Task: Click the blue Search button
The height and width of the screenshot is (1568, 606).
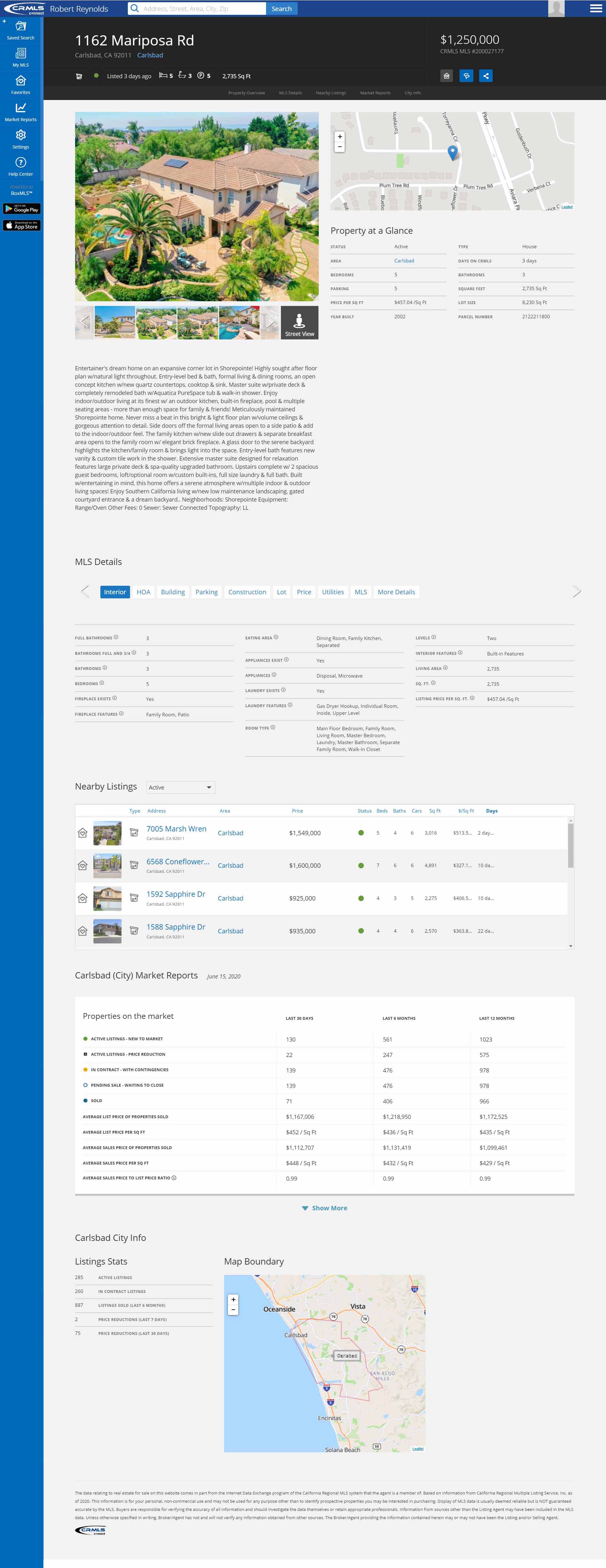Action: click(x=281, y=9)
